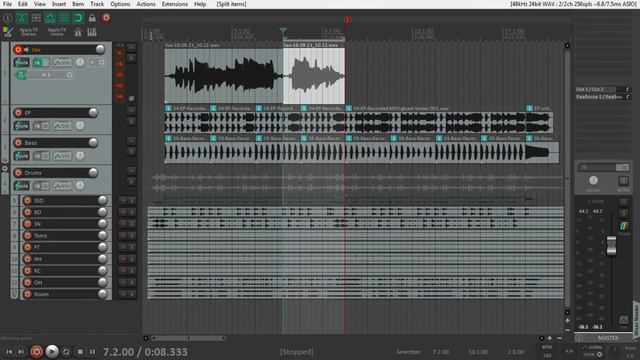Arm the SN track for recording
This screenshot has width=640, height=360.
click(27, 224)
